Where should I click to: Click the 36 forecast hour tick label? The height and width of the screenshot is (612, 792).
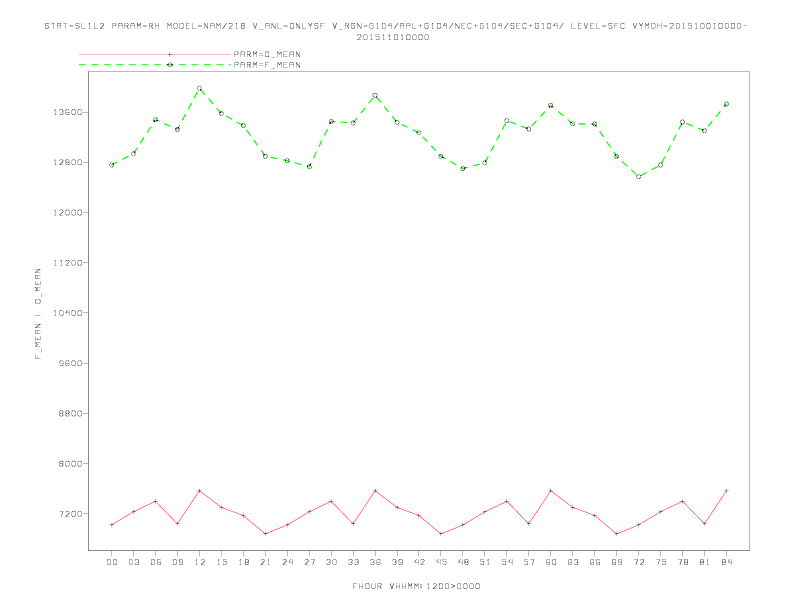(375, 562)
